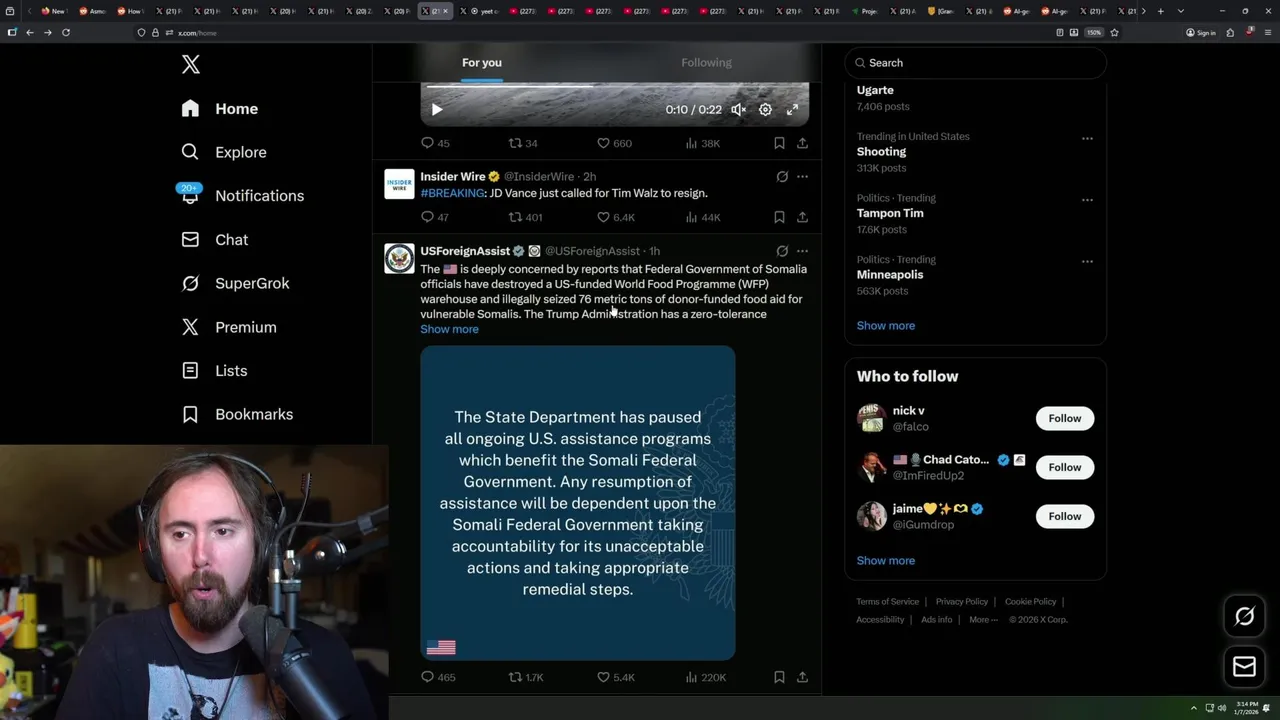1280x720 pixels.
Task: Follow Chad Cato @ImFiredUp2
Action: click(1064, 467)
